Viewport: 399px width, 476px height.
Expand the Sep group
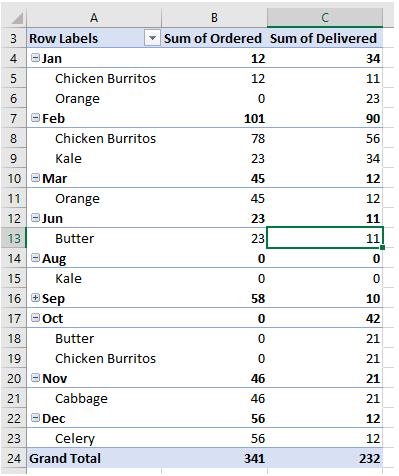point(35,298)
